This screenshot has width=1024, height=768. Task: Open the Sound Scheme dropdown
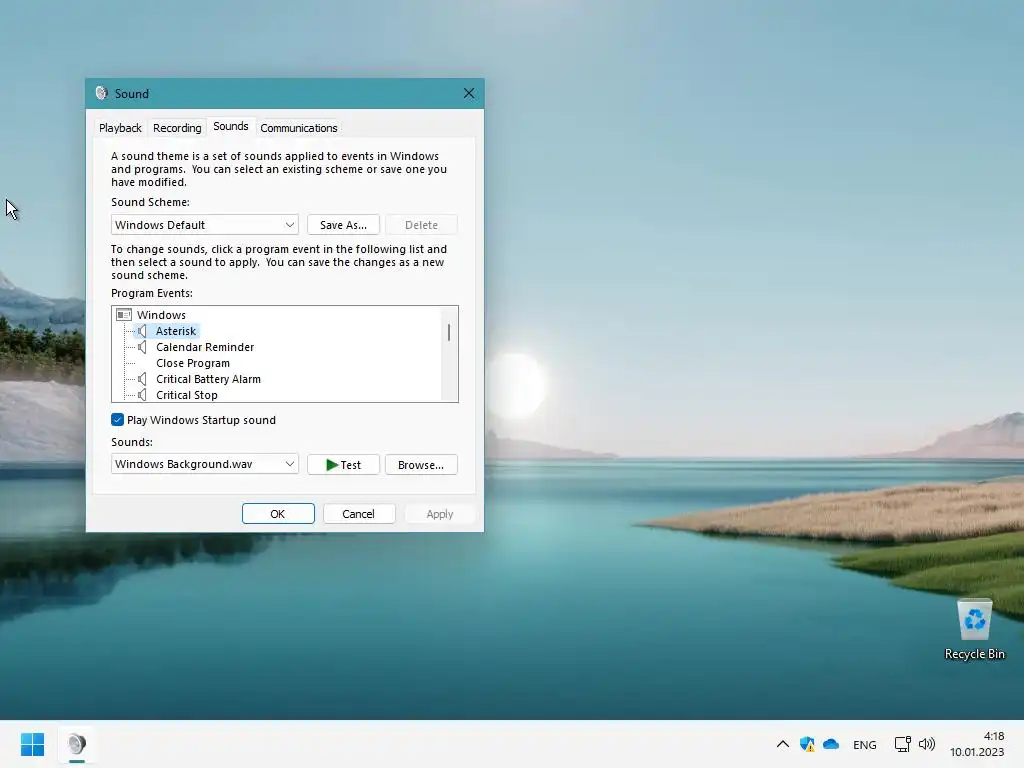coord(204,225)
